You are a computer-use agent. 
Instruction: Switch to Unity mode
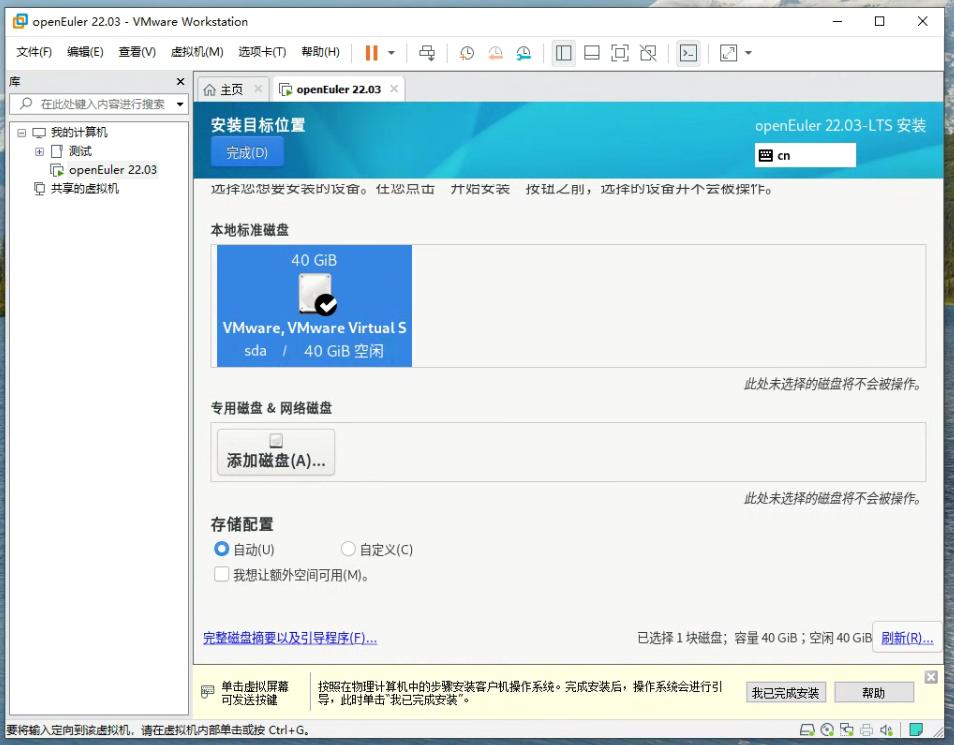[648, 53]
